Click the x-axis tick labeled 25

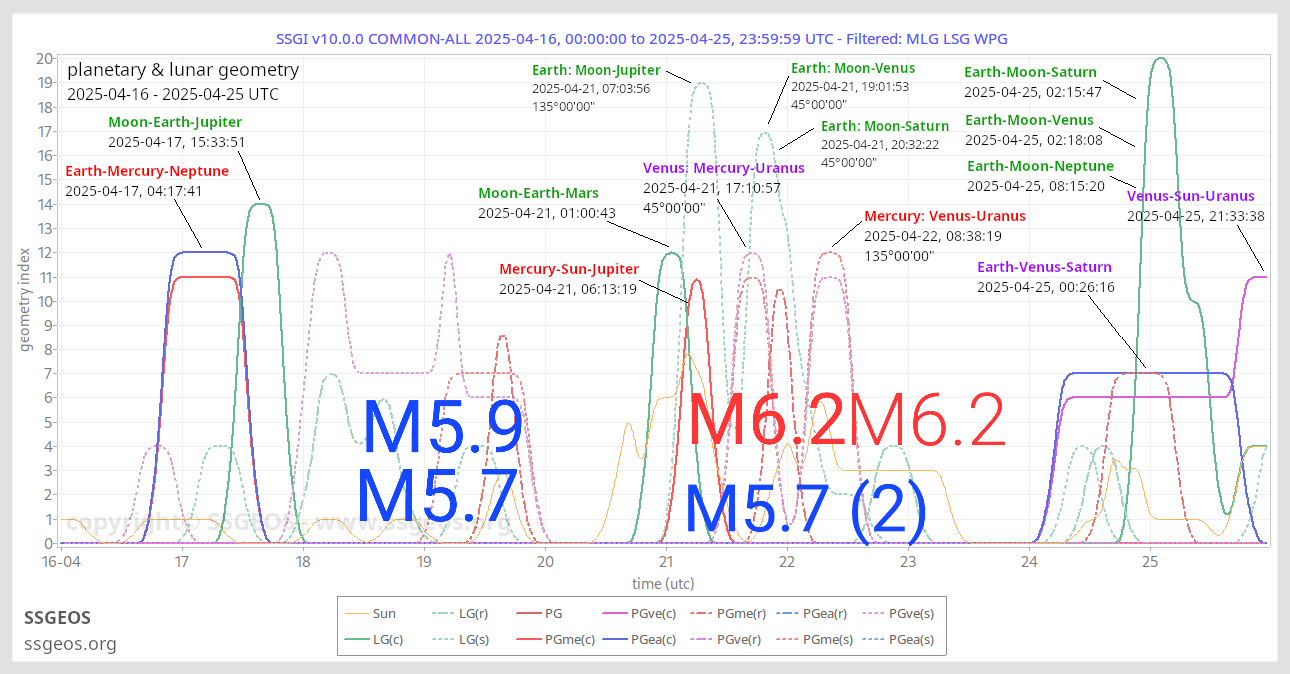coord(1150,561)
